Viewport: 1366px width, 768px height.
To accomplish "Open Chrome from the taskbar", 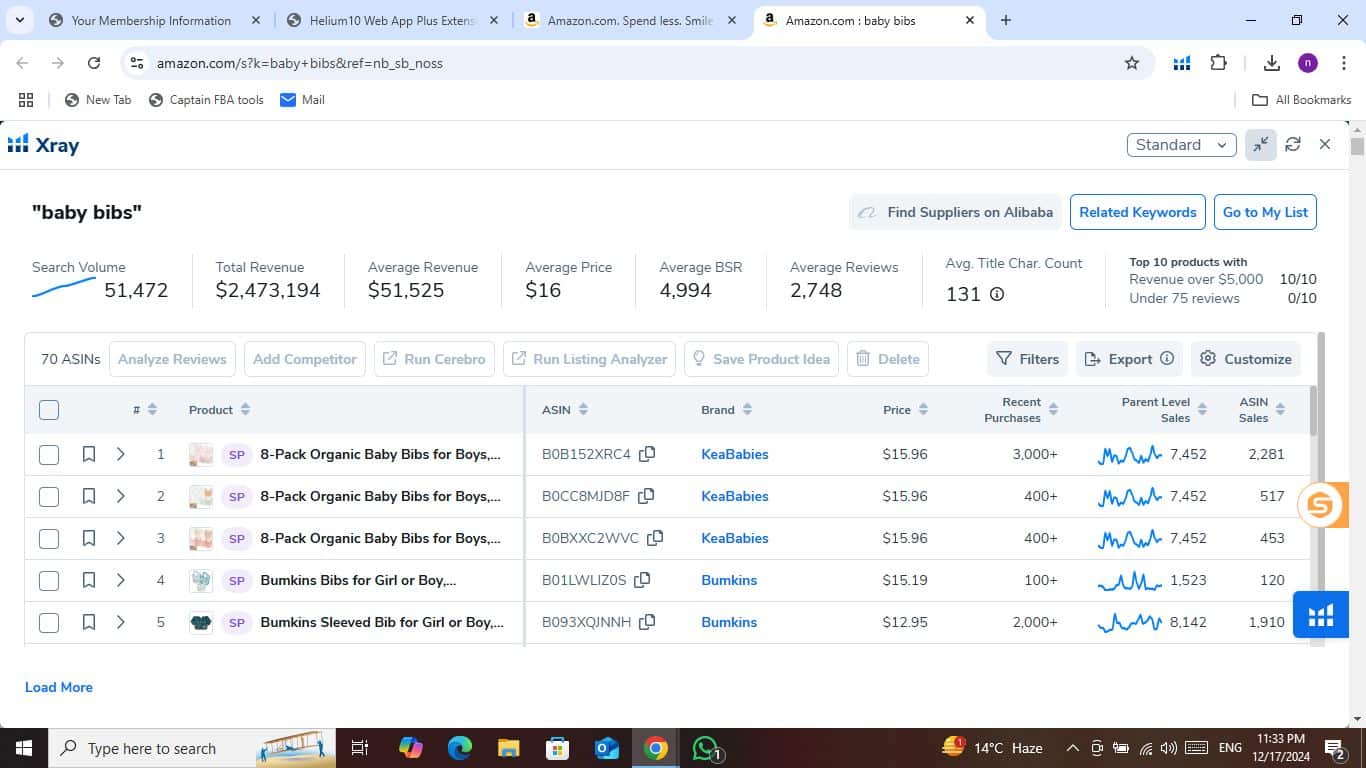I will pyautogui.click(x=656, y=748).
